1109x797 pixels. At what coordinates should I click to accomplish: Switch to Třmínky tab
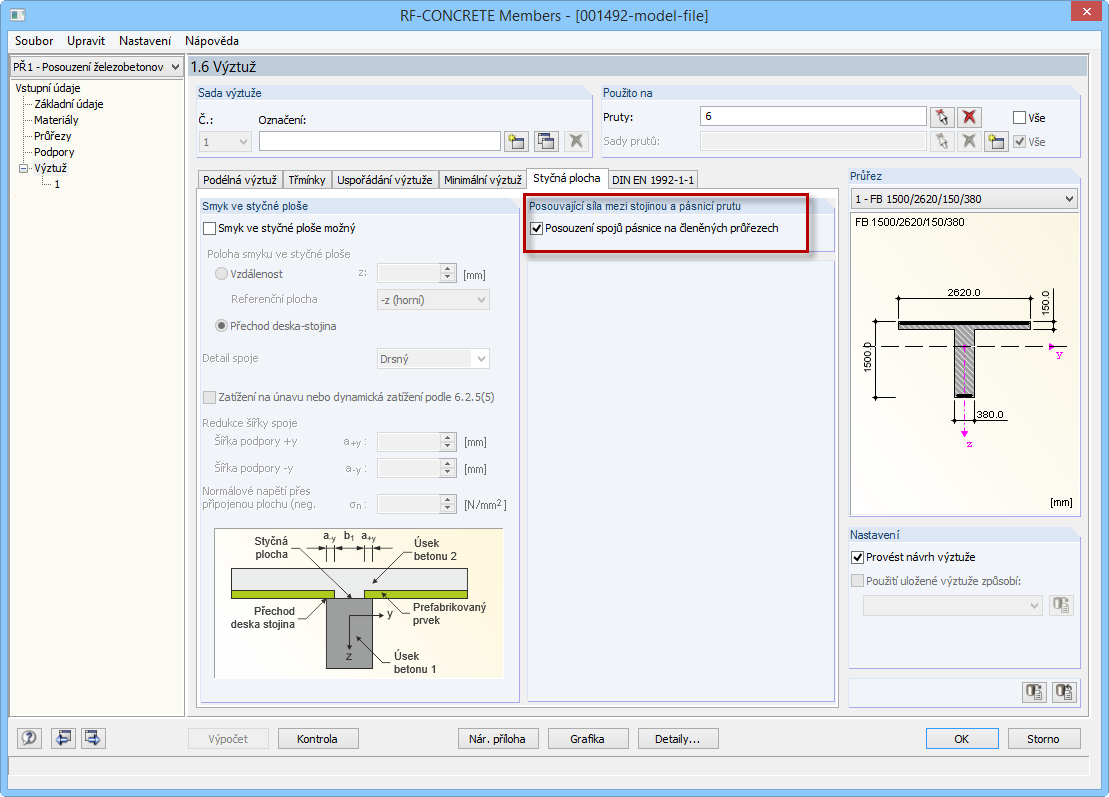307,180
